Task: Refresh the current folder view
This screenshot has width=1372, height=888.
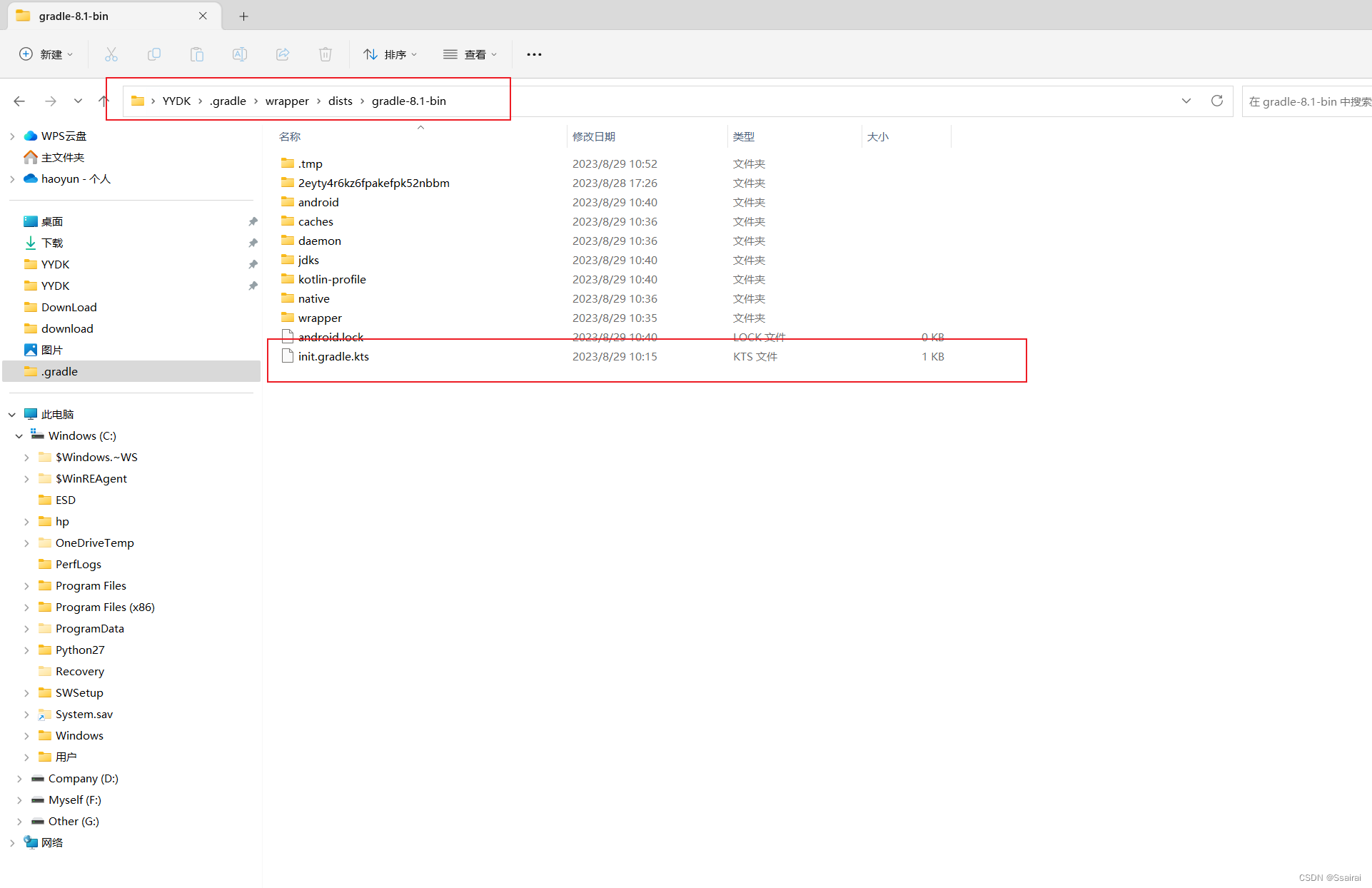Action: [1217, 101]
